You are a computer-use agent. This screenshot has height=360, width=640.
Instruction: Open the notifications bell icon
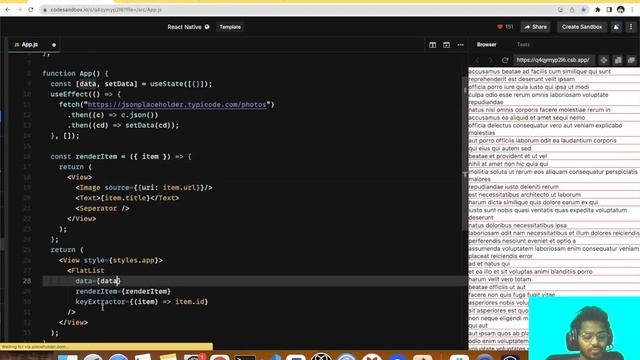(616, 27)
